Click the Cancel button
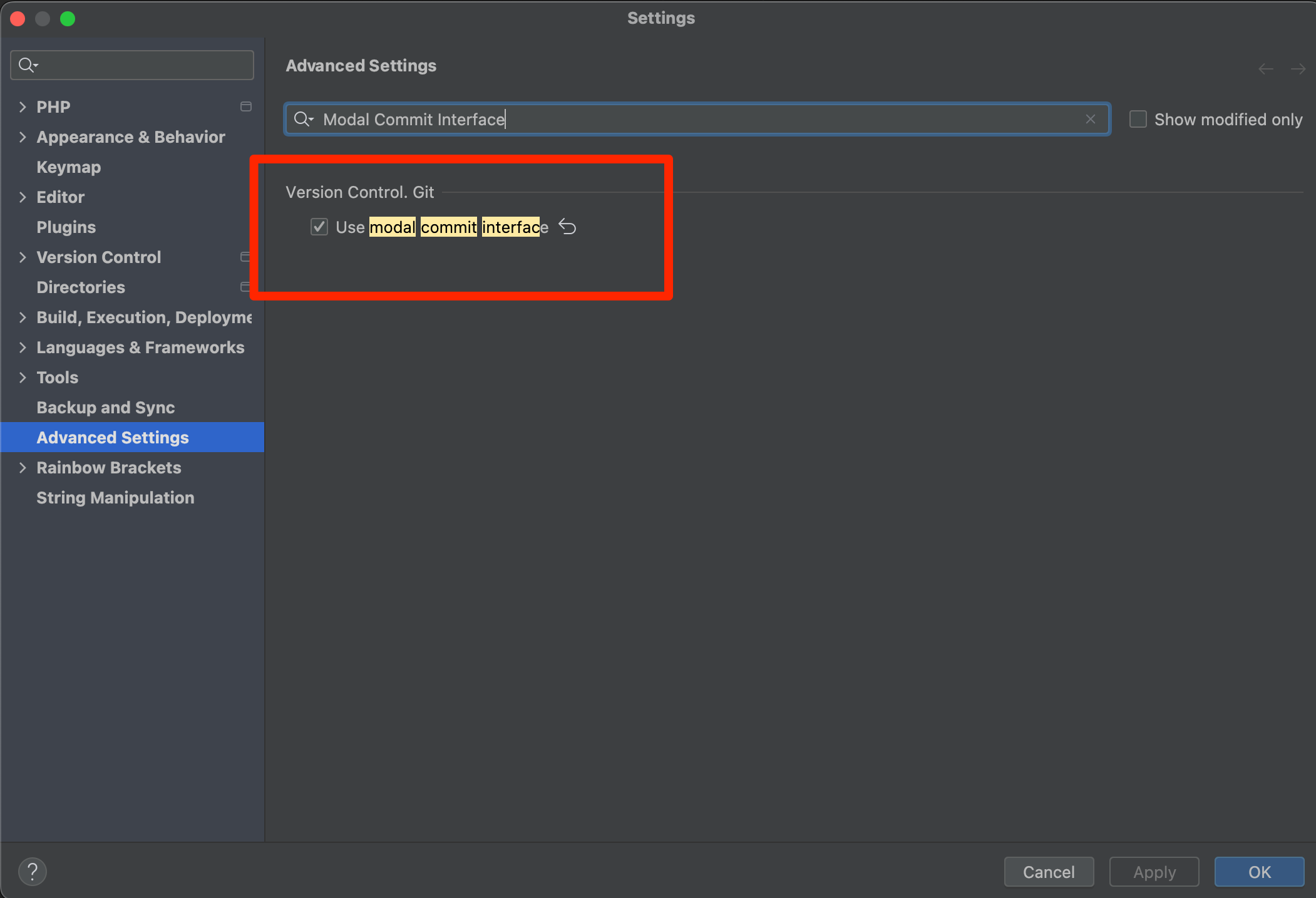This screenshot has width=1316, height=898. pyautogui.click(x=1049, y=872)
